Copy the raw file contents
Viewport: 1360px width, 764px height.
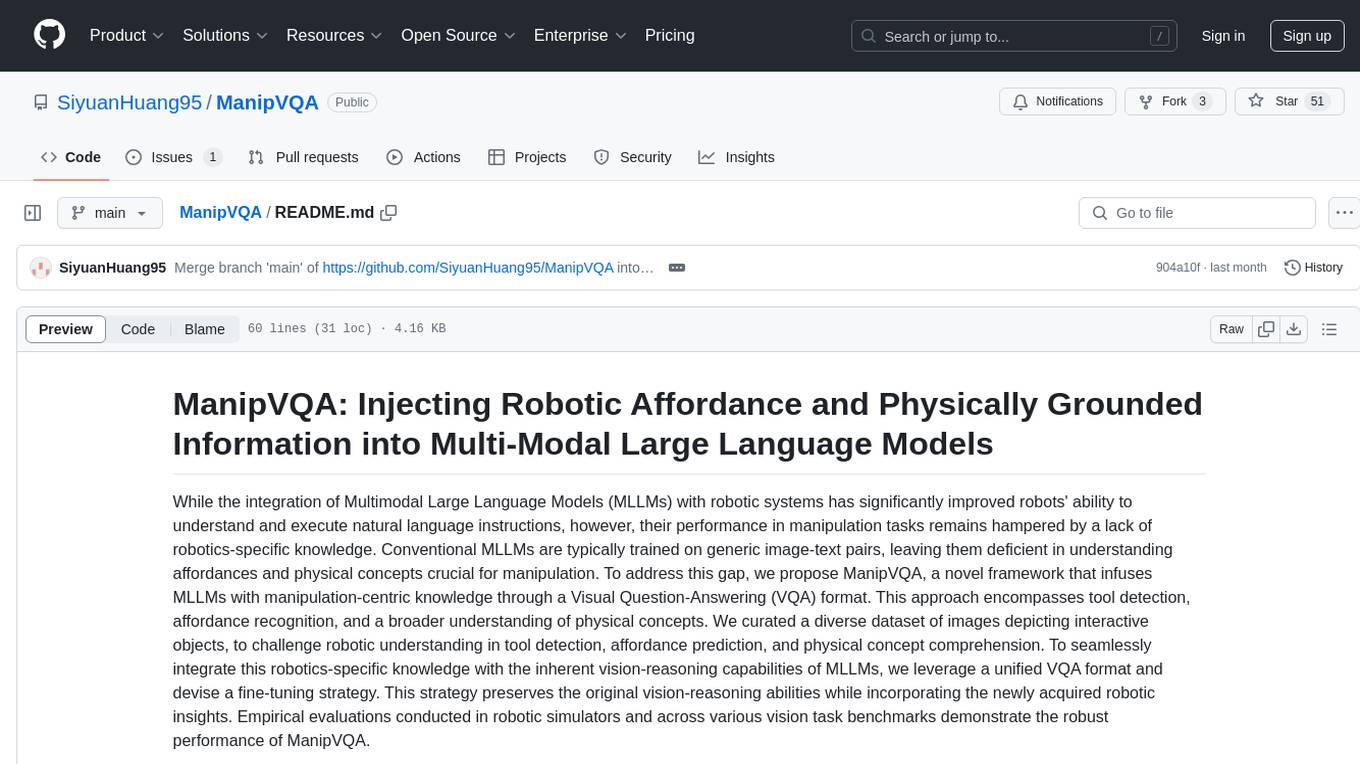click(x=1266, y=329)
